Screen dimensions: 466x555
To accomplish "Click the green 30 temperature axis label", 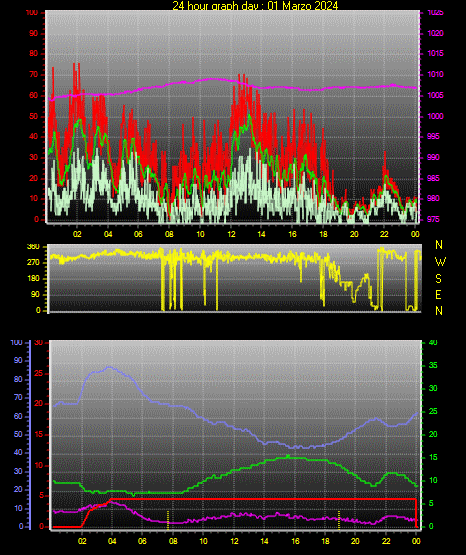I will tap(433, 388).
